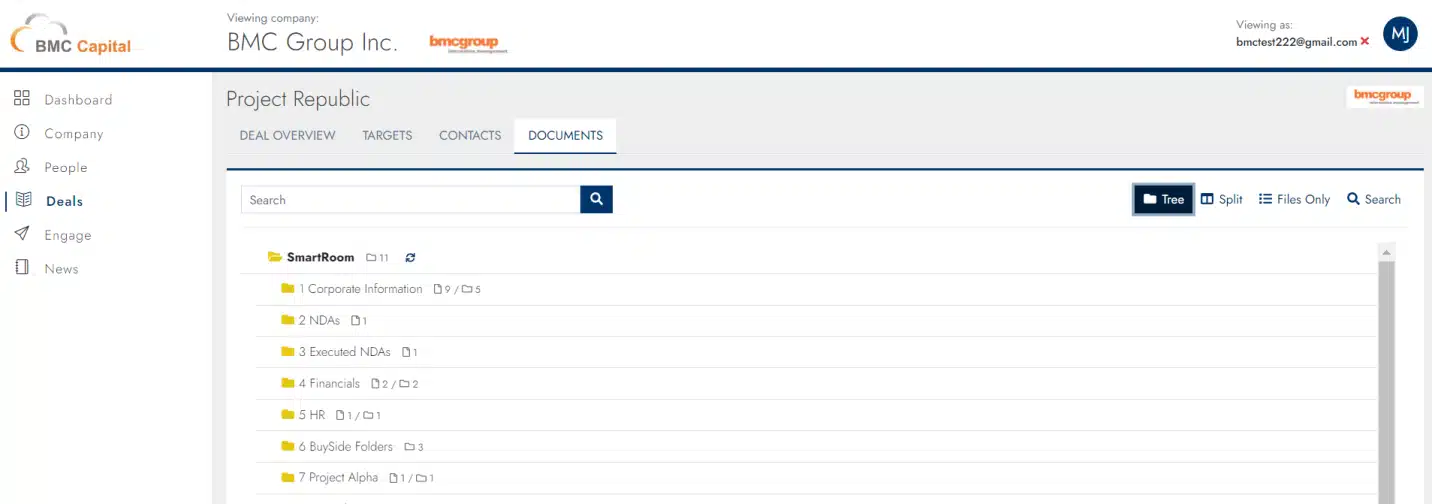Screen dimensions: 1432x504
Task: Switch to Tree view
Action: 1163,199
